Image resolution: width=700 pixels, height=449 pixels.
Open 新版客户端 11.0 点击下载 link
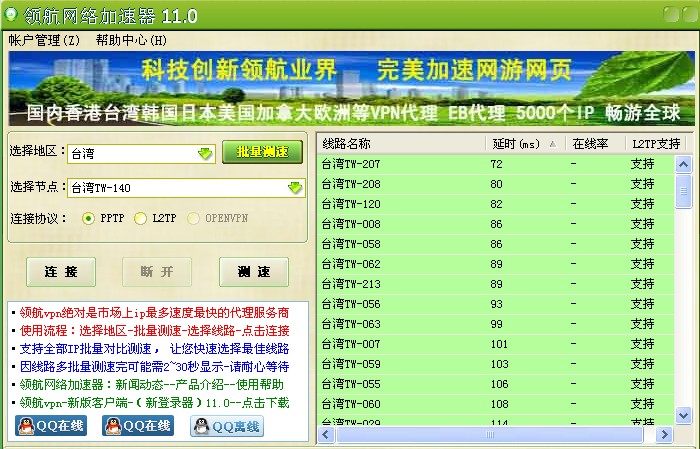click(154, 403)
